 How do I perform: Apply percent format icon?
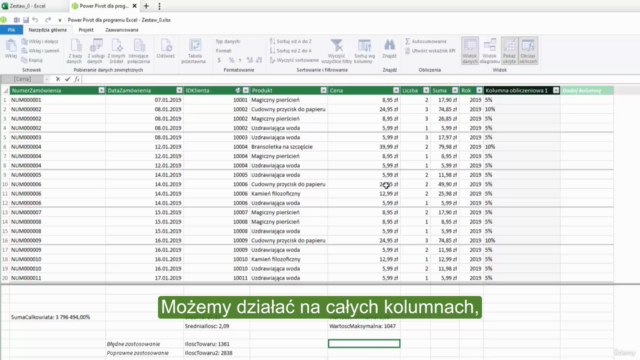(231, 60)
